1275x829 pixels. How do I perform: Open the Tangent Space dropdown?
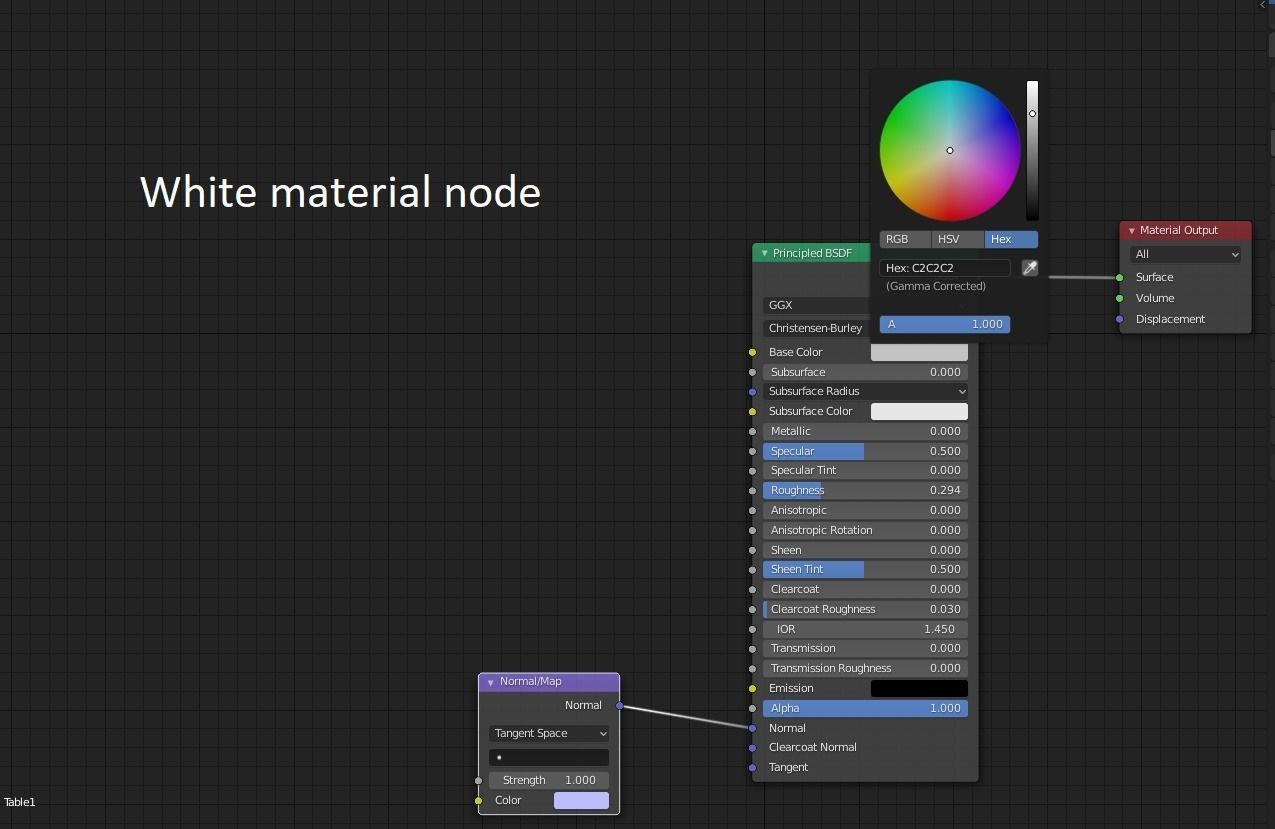coord(549,733)
